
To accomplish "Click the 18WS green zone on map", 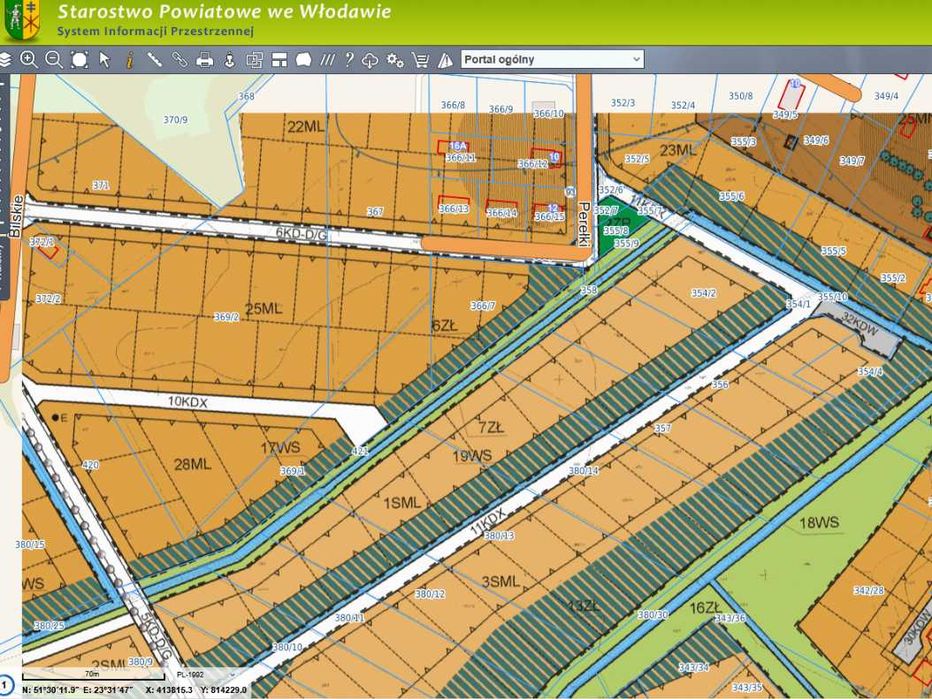I will point(819,522).
